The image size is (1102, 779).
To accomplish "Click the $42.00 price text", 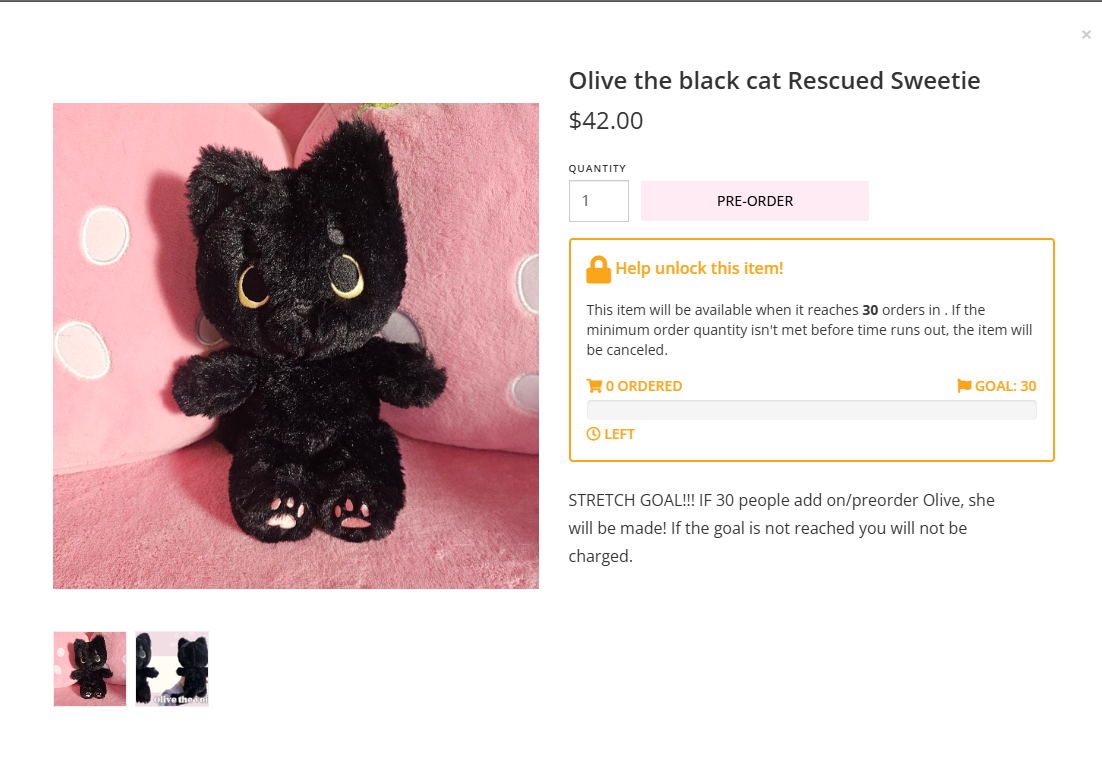I will click(x=606, y=121).
